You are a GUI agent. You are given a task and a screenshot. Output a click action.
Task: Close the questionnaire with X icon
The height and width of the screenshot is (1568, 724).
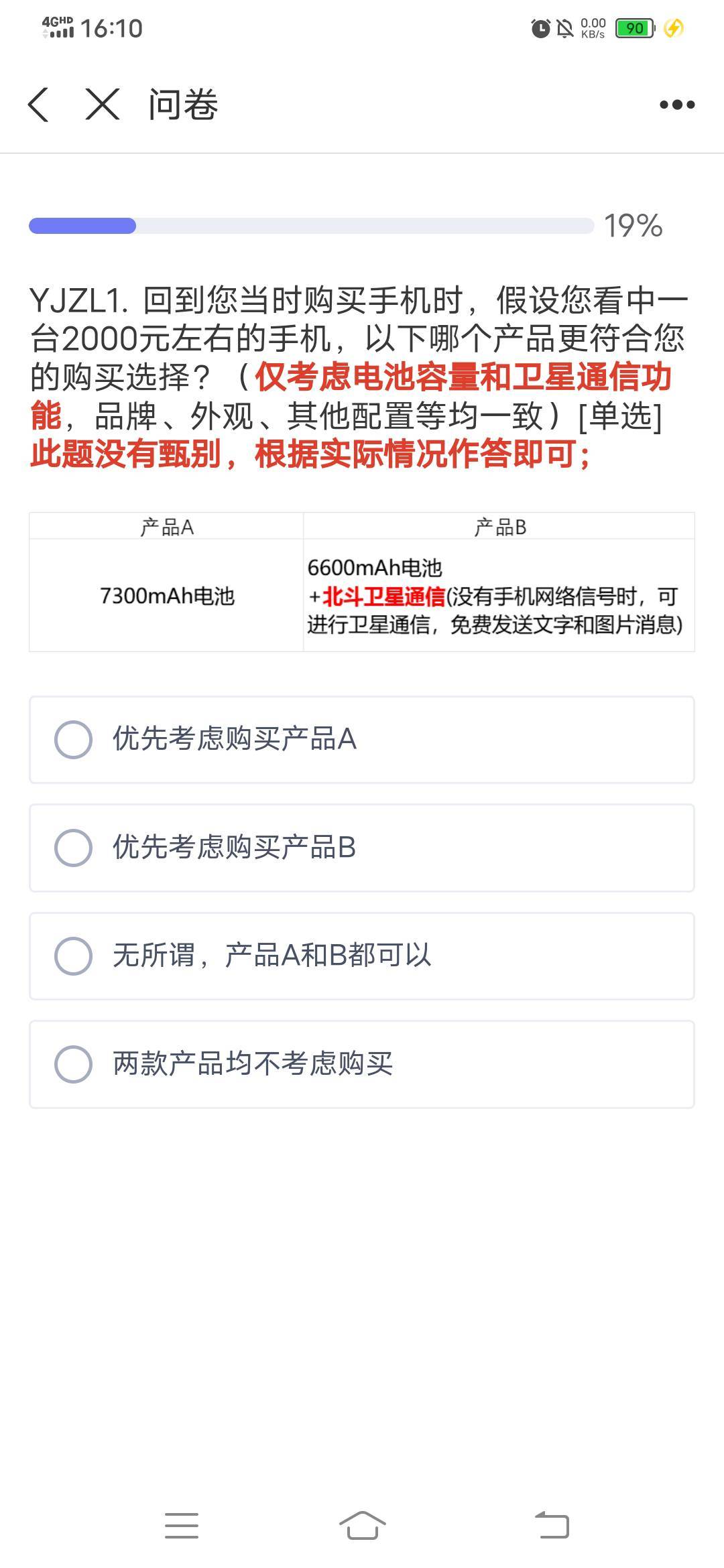103,105
